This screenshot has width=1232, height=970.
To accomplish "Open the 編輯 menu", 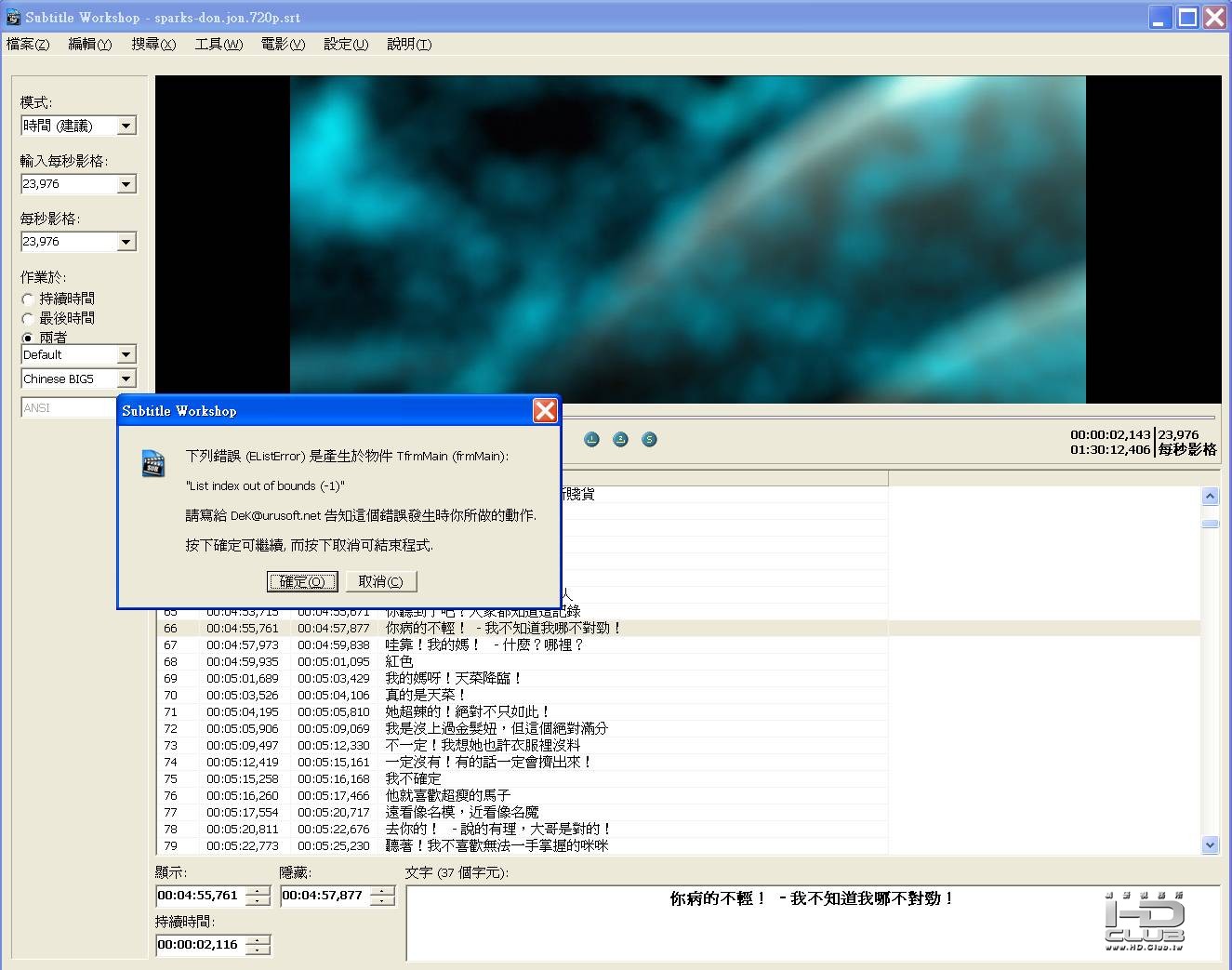I will 89,44.
